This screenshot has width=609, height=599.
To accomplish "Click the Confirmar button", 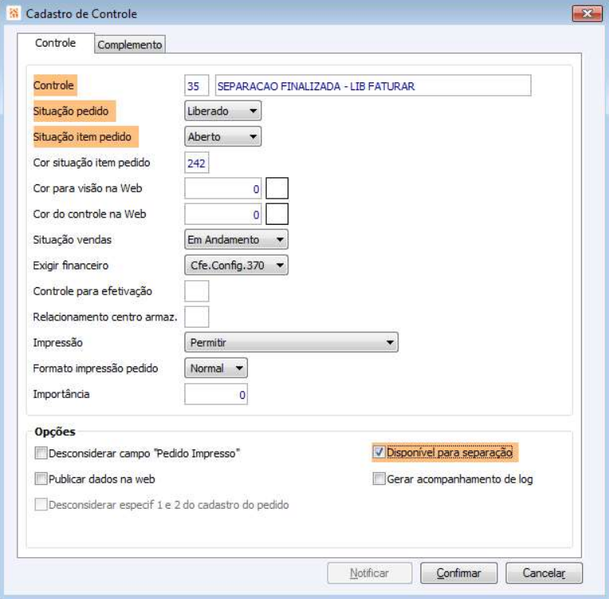I will pos(459,573).
